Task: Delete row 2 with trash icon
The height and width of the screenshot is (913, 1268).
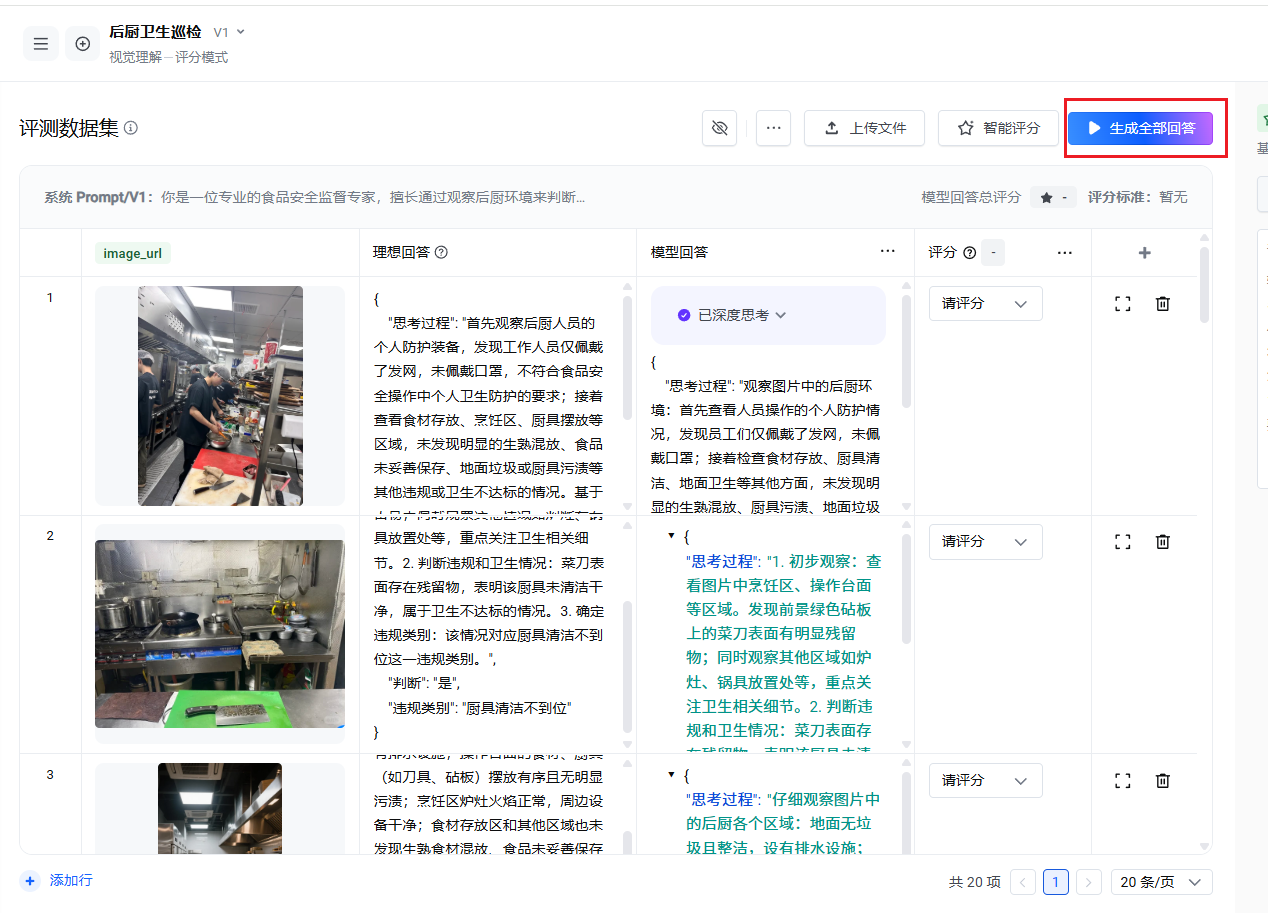Action: click(1162, 541)
